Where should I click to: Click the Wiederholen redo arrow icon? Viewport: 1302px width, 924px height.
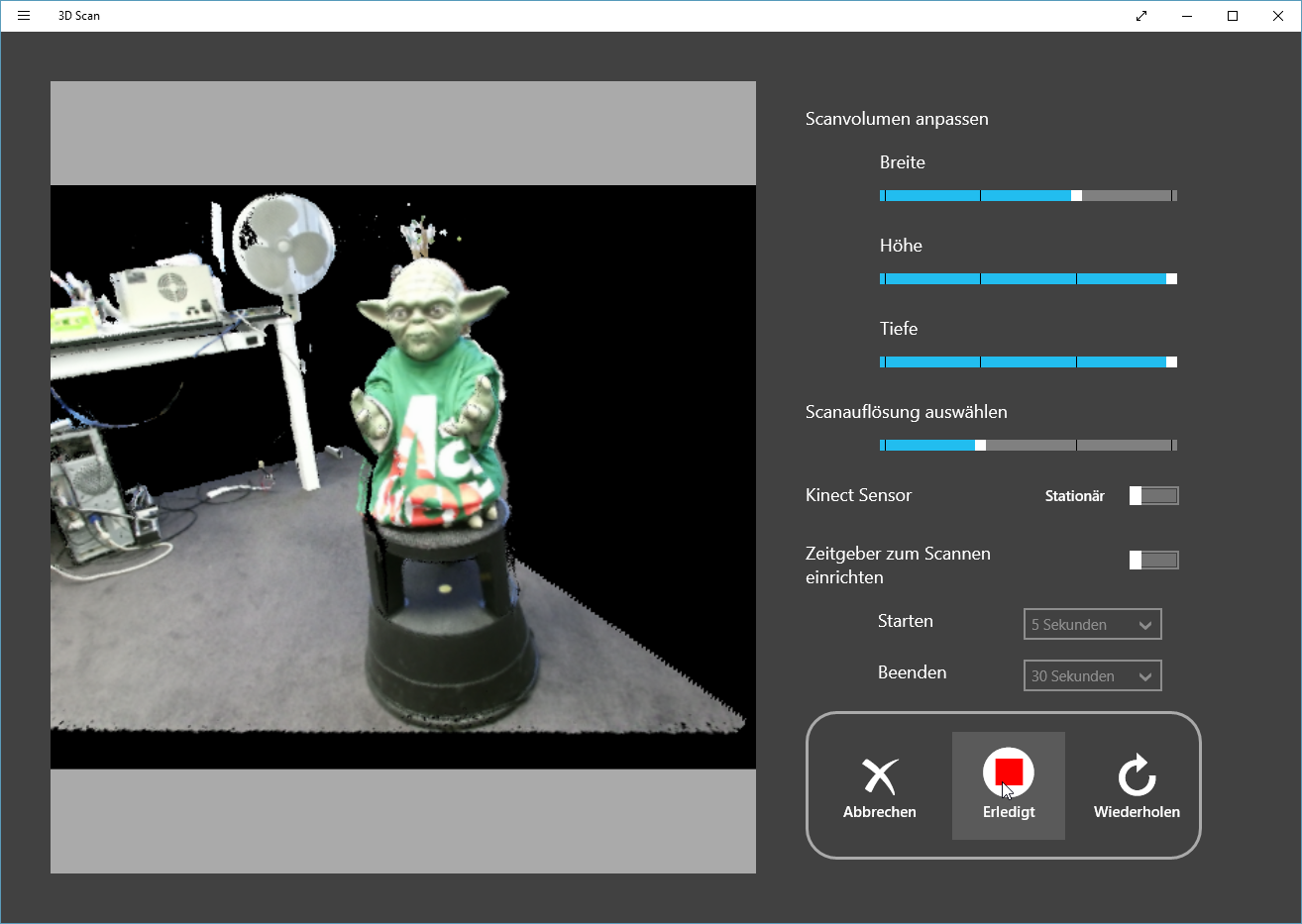(1137, 775)
